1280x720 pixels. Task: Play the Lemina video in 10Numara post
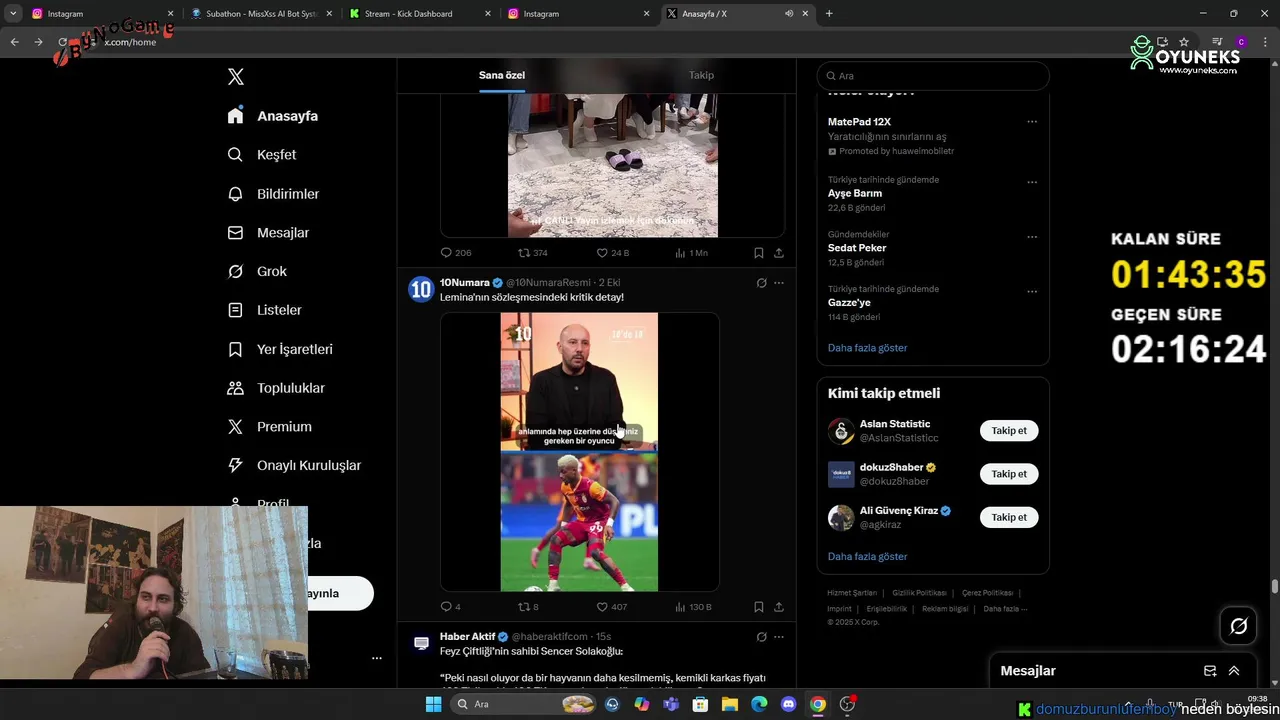(x=579, y=452)
